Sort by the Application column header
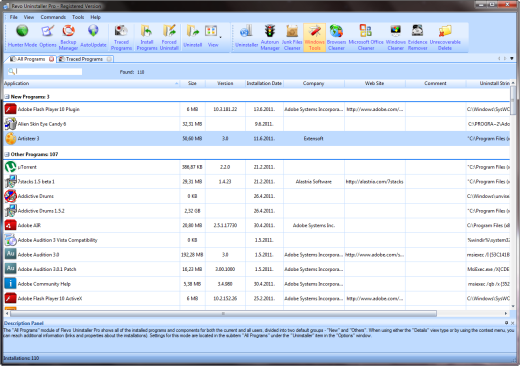Image resolution: width=520 pixels, height=366 pixels. (91, 83)
